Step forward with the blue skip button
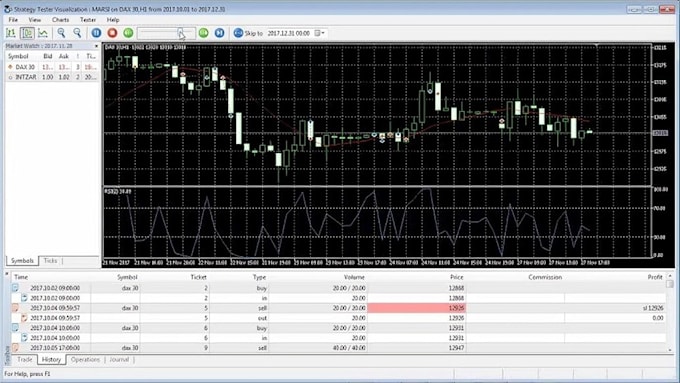The image size is (680, 383). pyautogui.click(x=219, y=33)
